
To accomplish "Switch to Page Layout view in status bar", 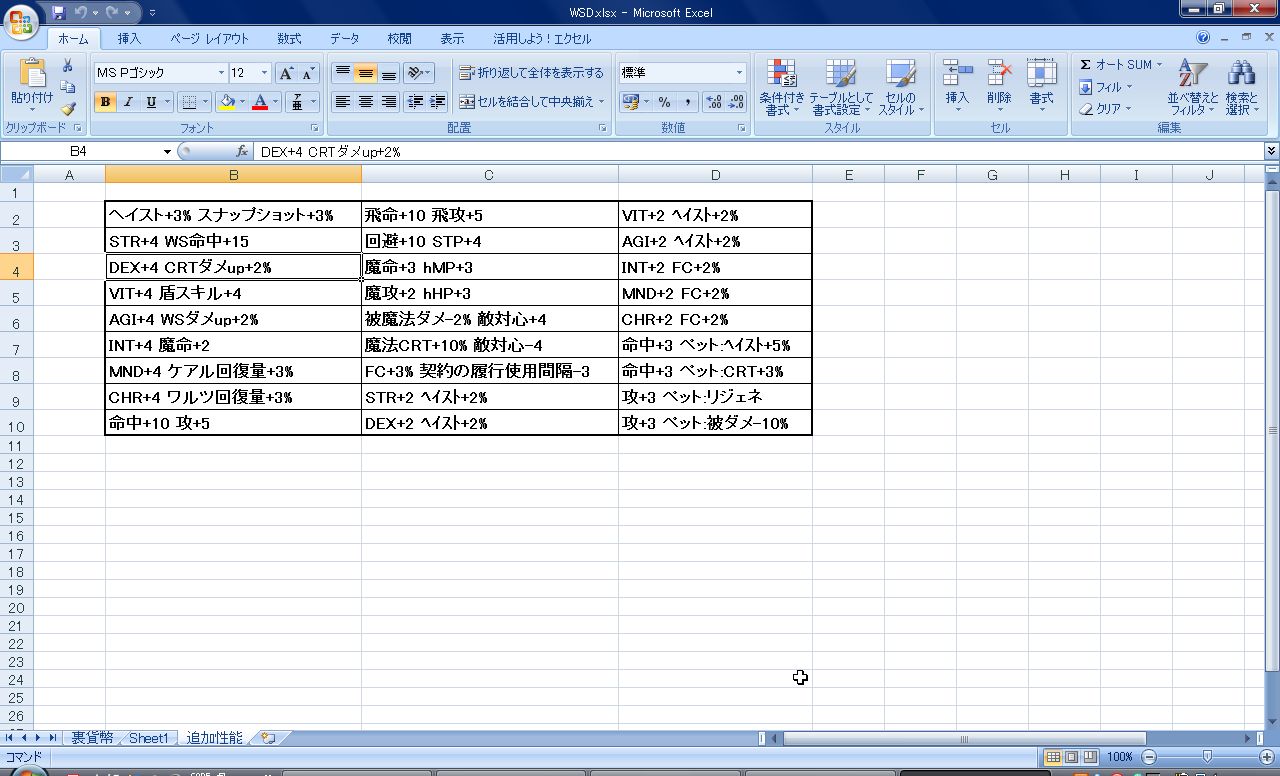I will point(1071,757).
